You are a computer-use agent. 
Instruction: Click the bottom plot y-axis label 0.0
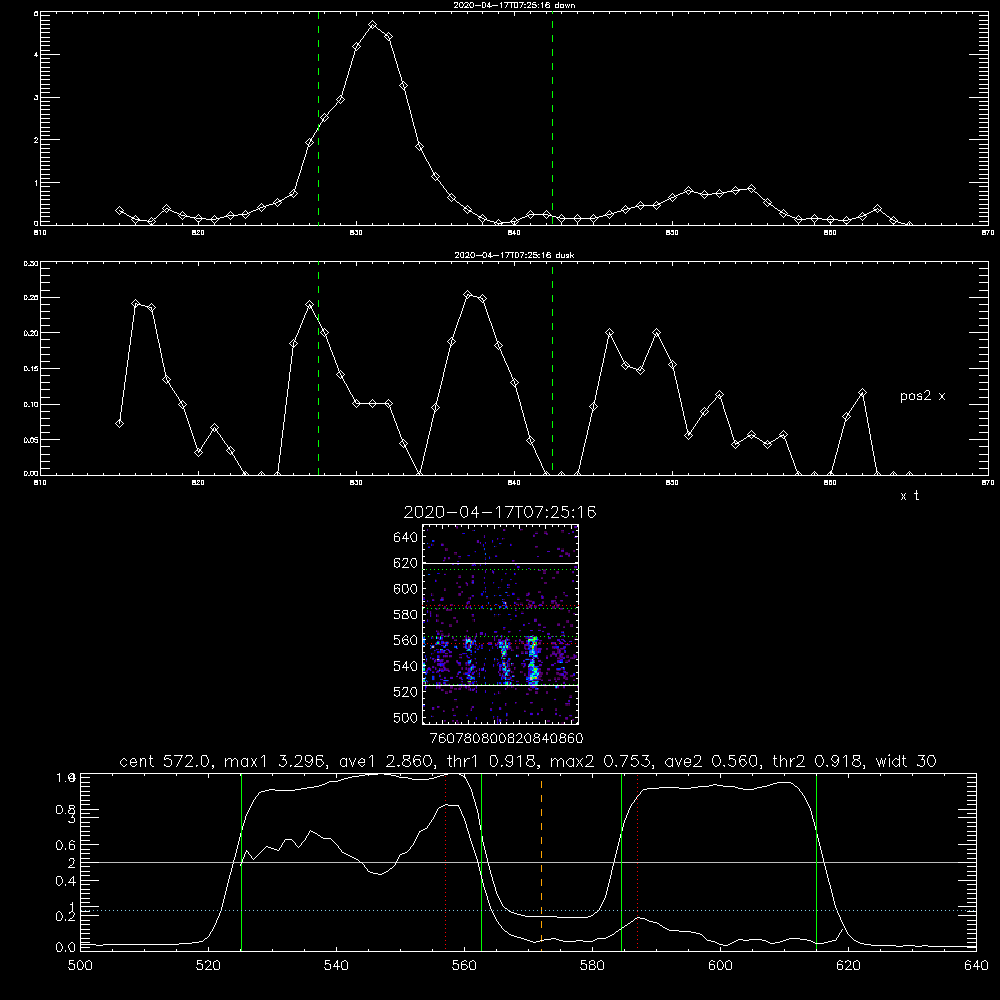click(66, 948)
